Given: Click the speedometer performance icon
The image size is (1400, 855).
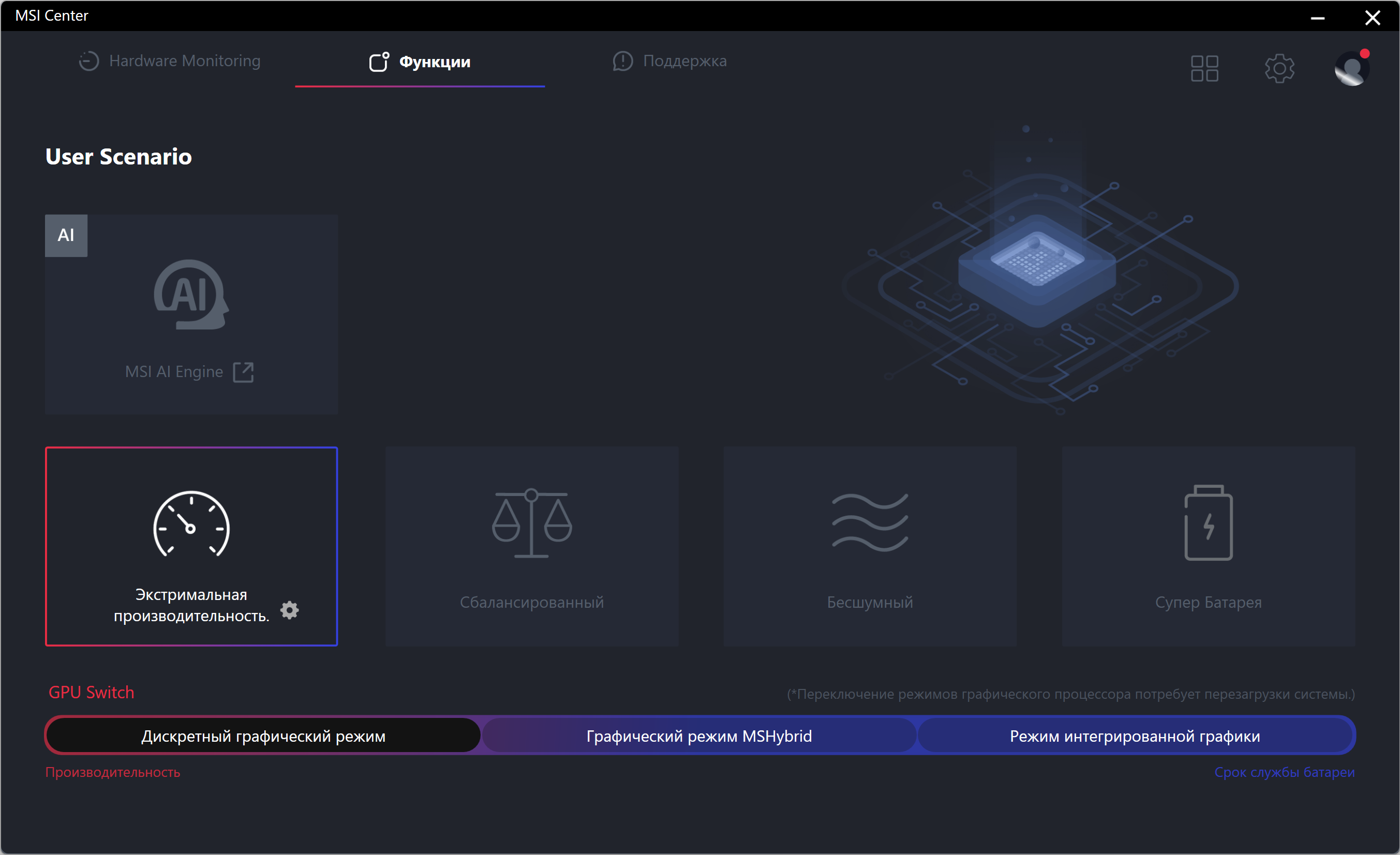Looking at the screenshot, I should pos(191,524).
